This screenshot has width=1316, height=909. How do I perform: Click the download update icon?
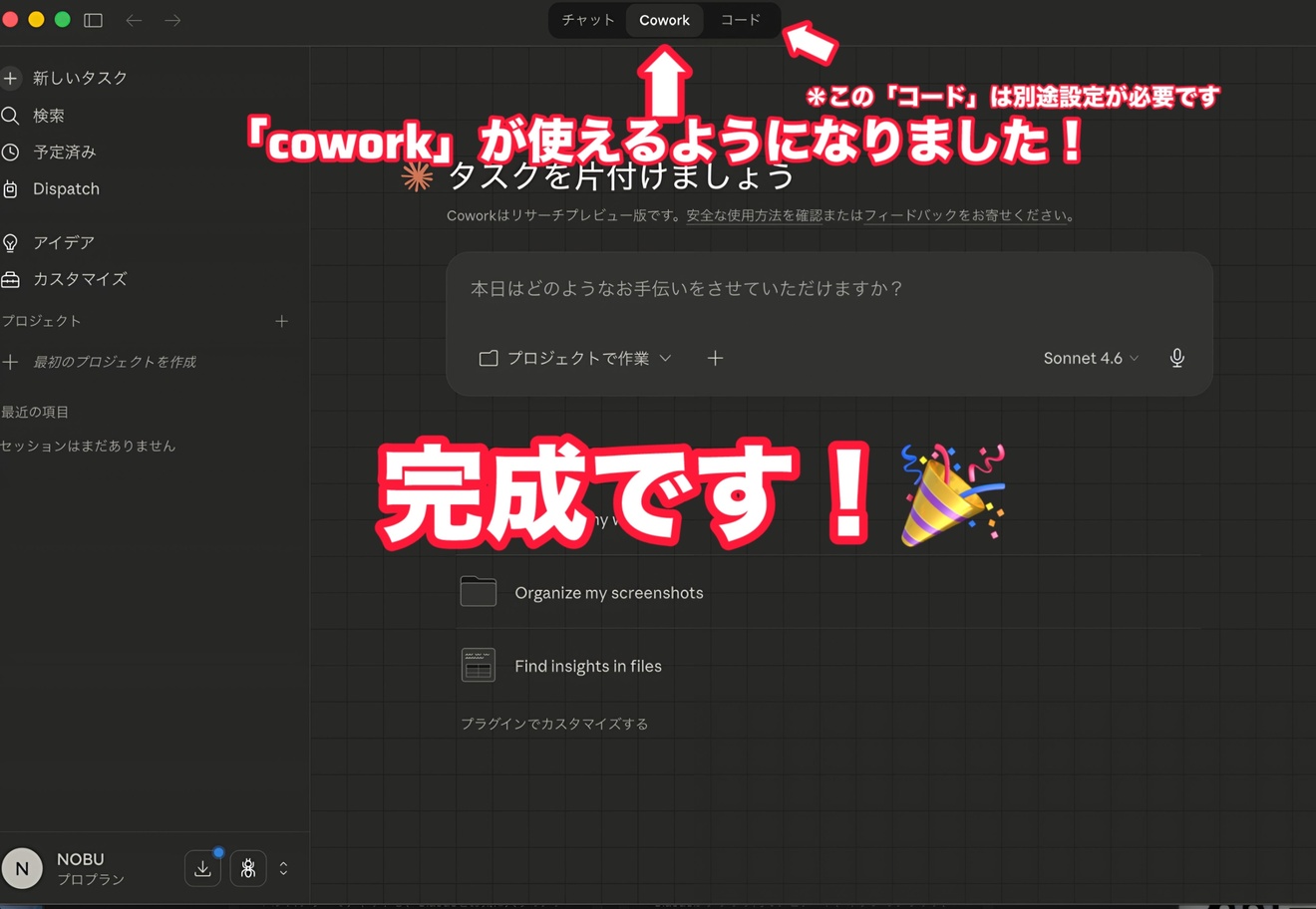coord(202,868)
